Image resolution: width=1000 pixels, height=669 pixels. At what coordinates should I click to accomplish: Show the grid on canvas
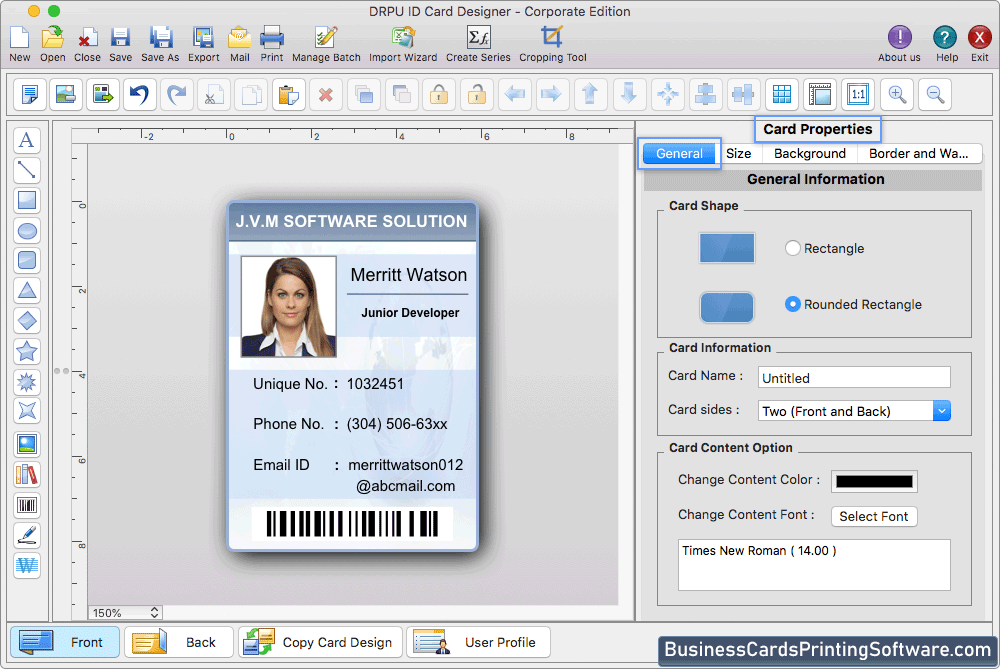(x=782, y=95)
